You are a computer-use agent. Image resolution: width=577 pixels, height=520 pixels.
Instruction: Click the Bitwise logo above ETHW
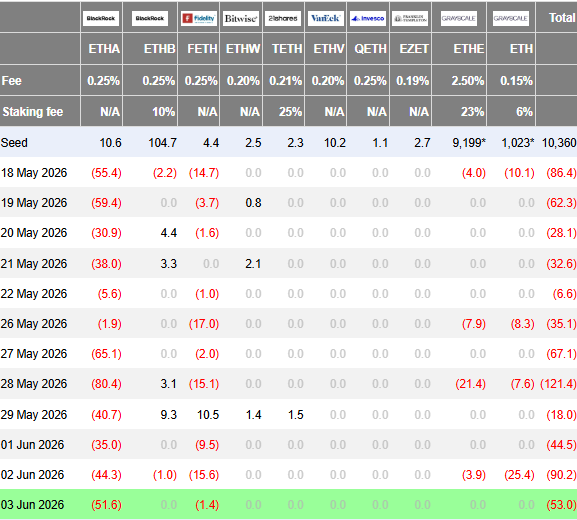pos(241,18)
